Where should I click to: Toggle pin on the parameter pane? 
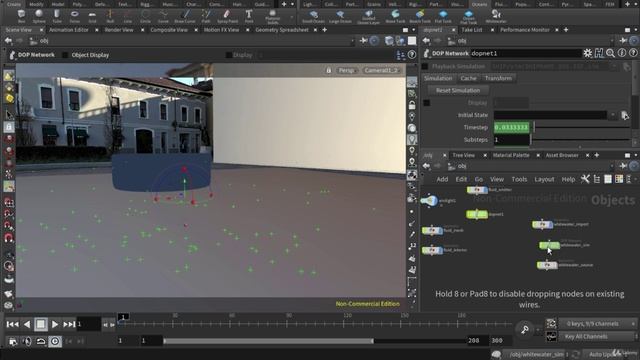tap(623, 40)
